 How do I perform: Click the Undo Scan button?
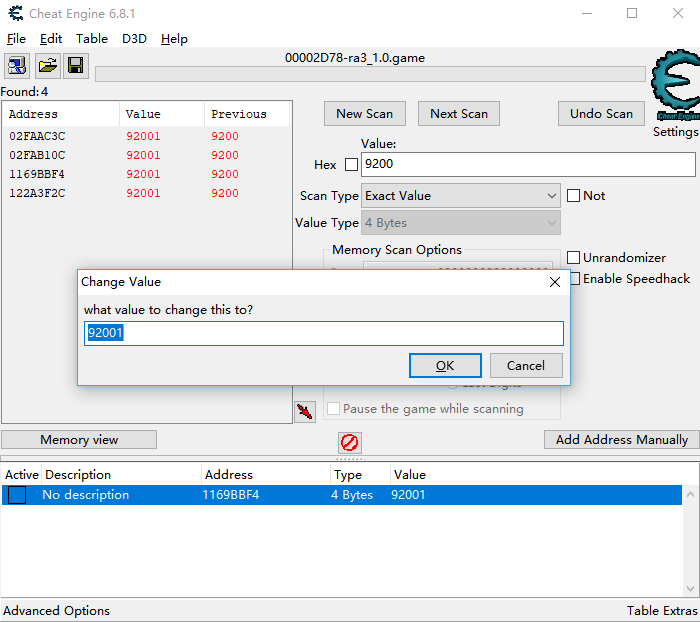(x=601, y=114)
